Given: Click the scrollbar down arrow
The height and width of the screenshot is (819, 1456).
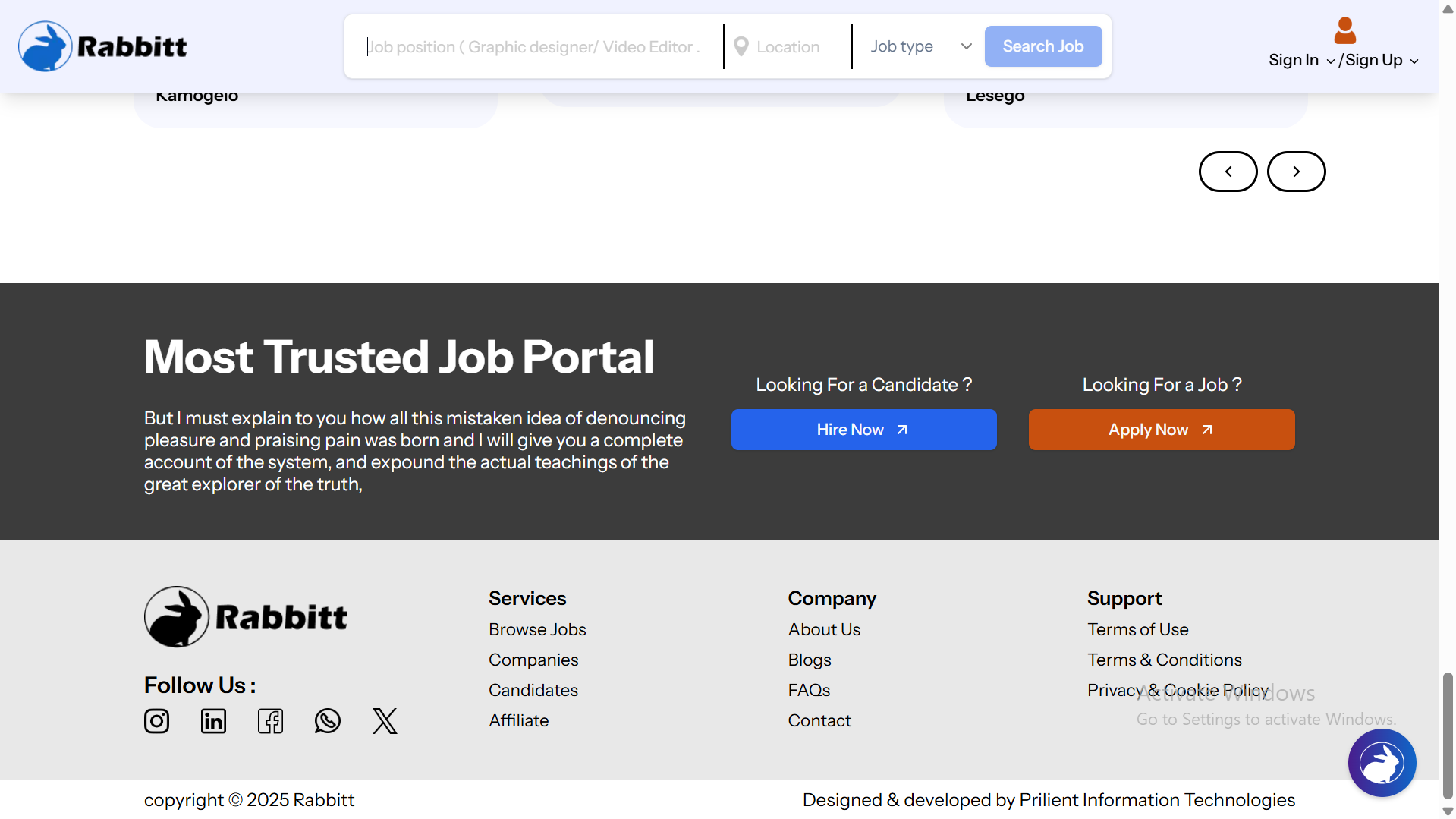Looking at the screenshot, I should [x=1446, y=810].
